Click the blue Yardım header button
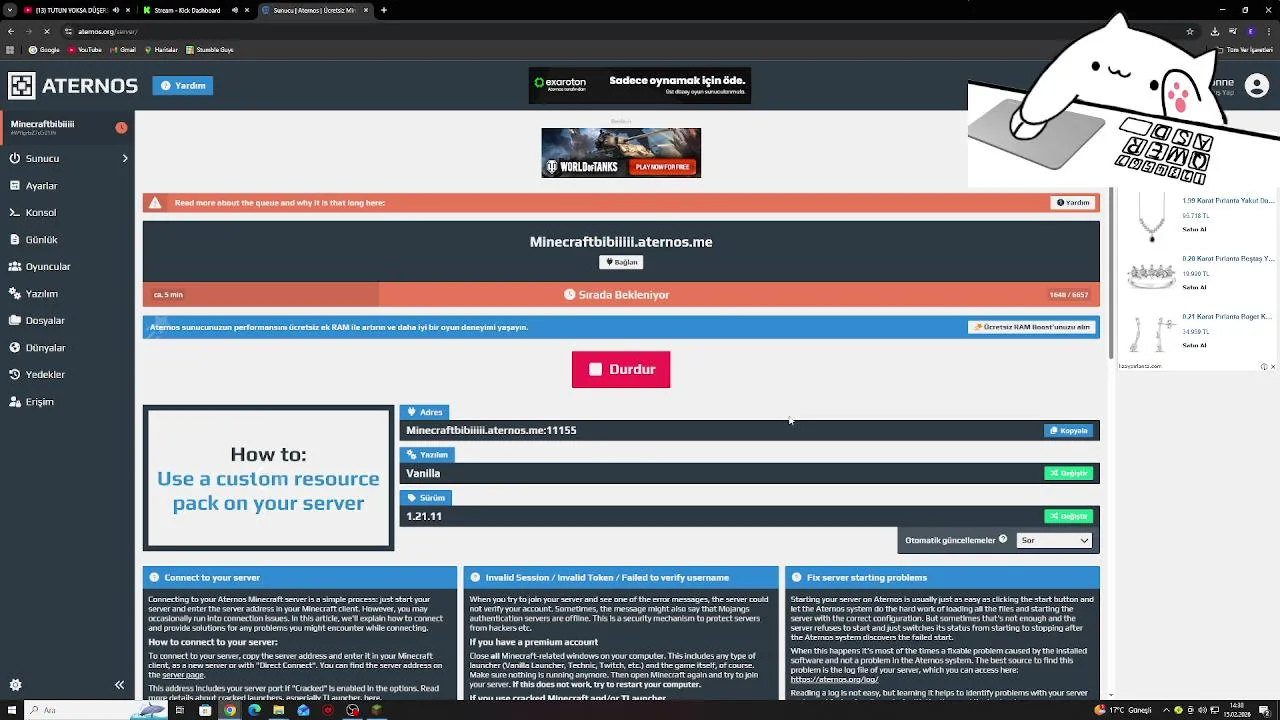 [x=183, y=85]
